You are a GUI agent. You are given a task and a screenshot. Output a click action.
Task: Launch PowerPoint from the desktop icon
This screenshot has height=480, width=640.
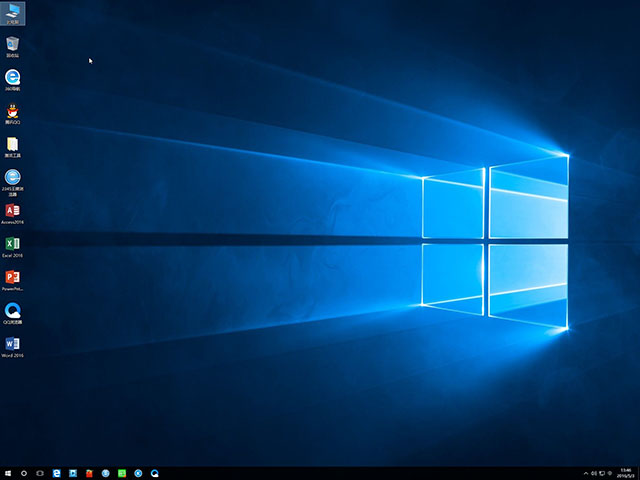(13, 278)
